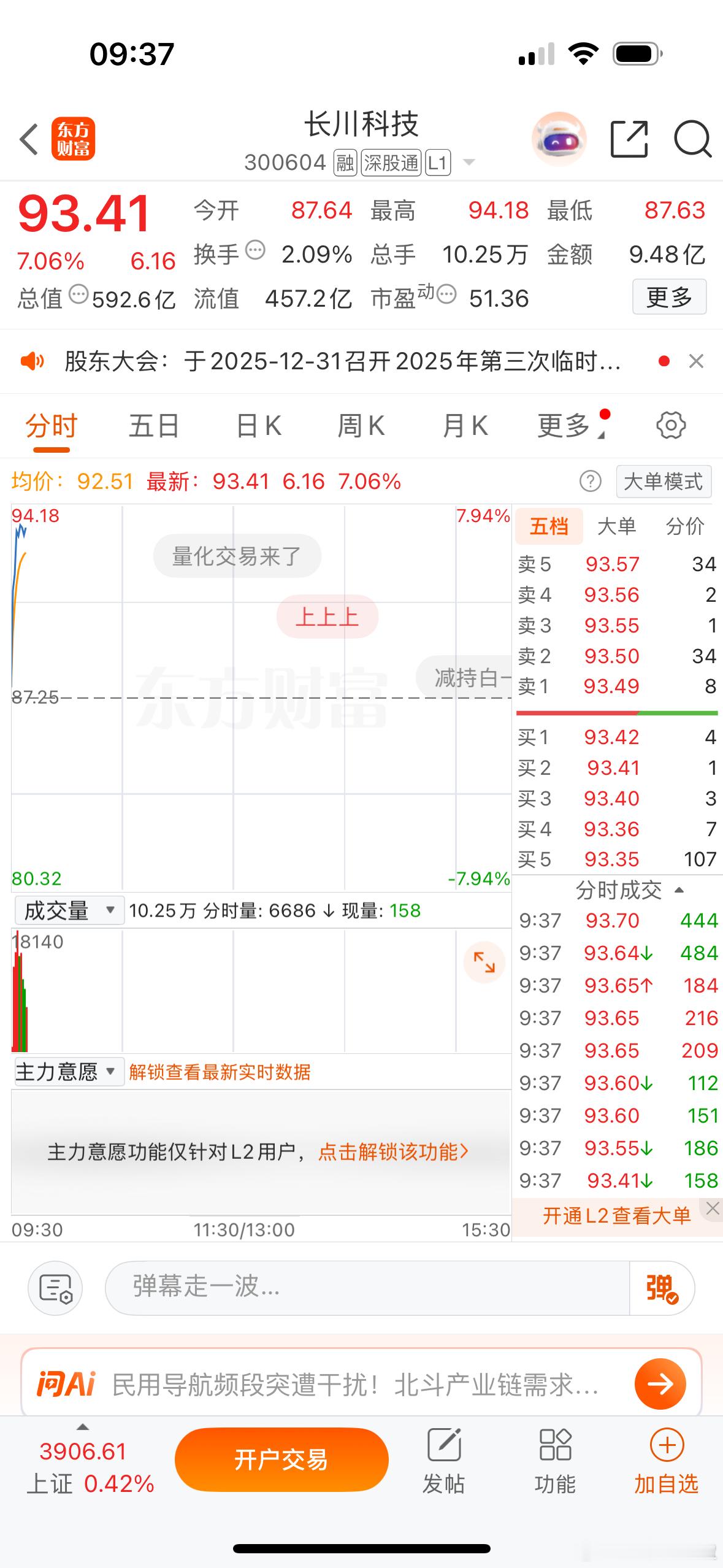Expand the 上证 index arrow

tap(83, 1426)
